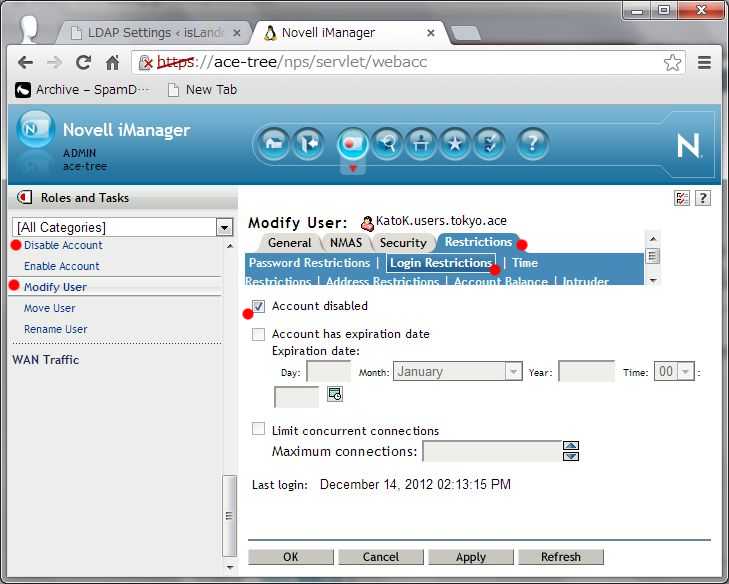The image size is (729, 584).
Task: Go to the browser home page icon
Action: click(x=112, y=62)
